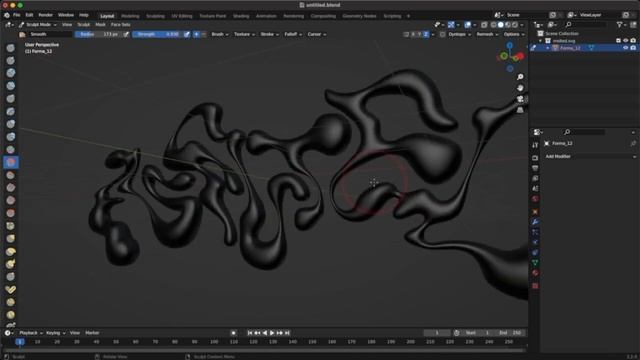
Task: Open the Face Sets menu
Action: [120, 25]
